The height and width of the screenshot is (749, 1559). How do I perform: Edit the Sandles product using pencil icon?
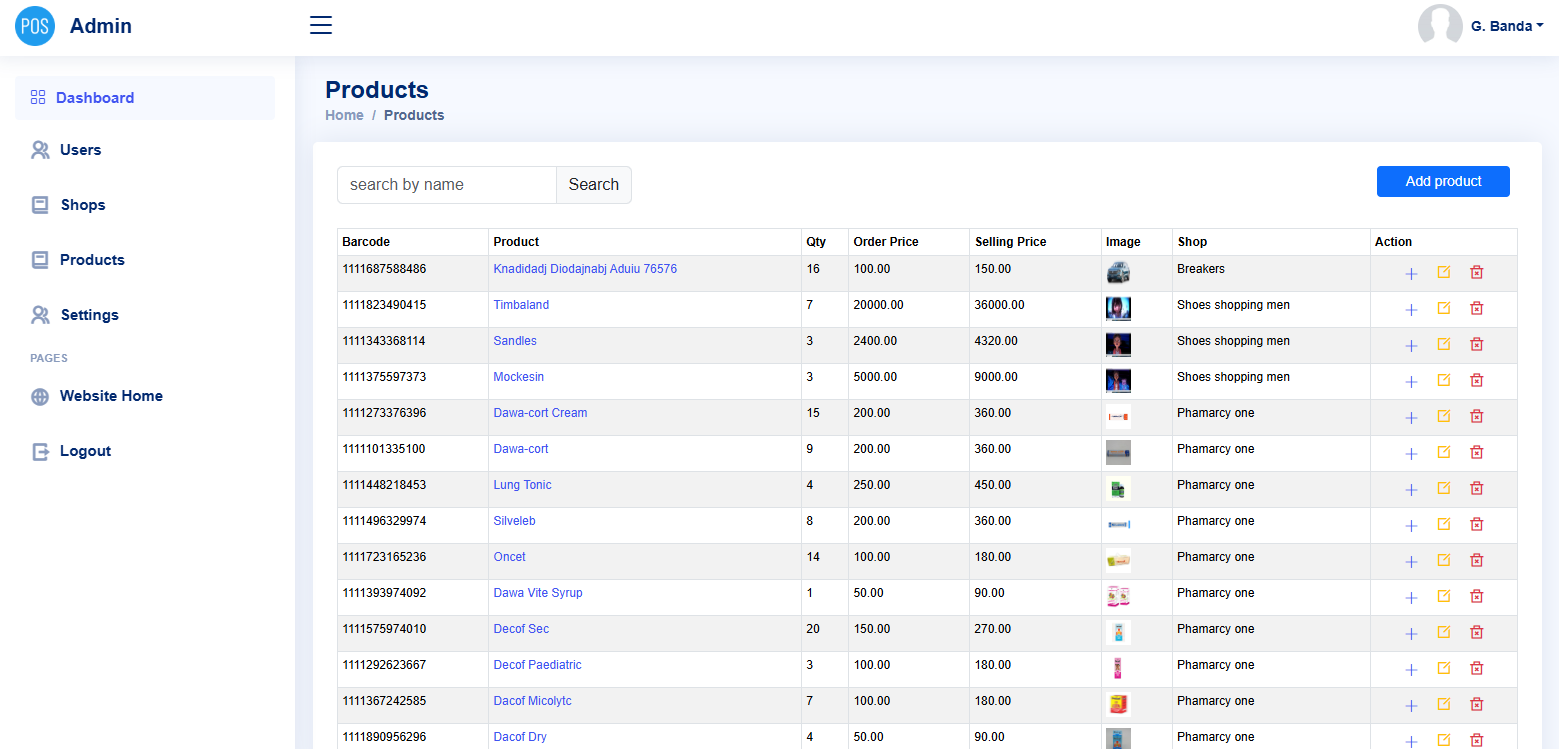click(1443, 344)
